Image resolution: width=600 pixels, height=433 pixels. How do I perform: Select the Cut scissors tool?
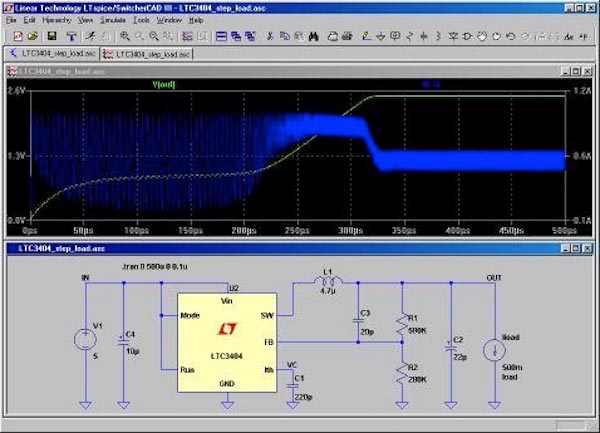pyautogui.click(x=270, y=36)
